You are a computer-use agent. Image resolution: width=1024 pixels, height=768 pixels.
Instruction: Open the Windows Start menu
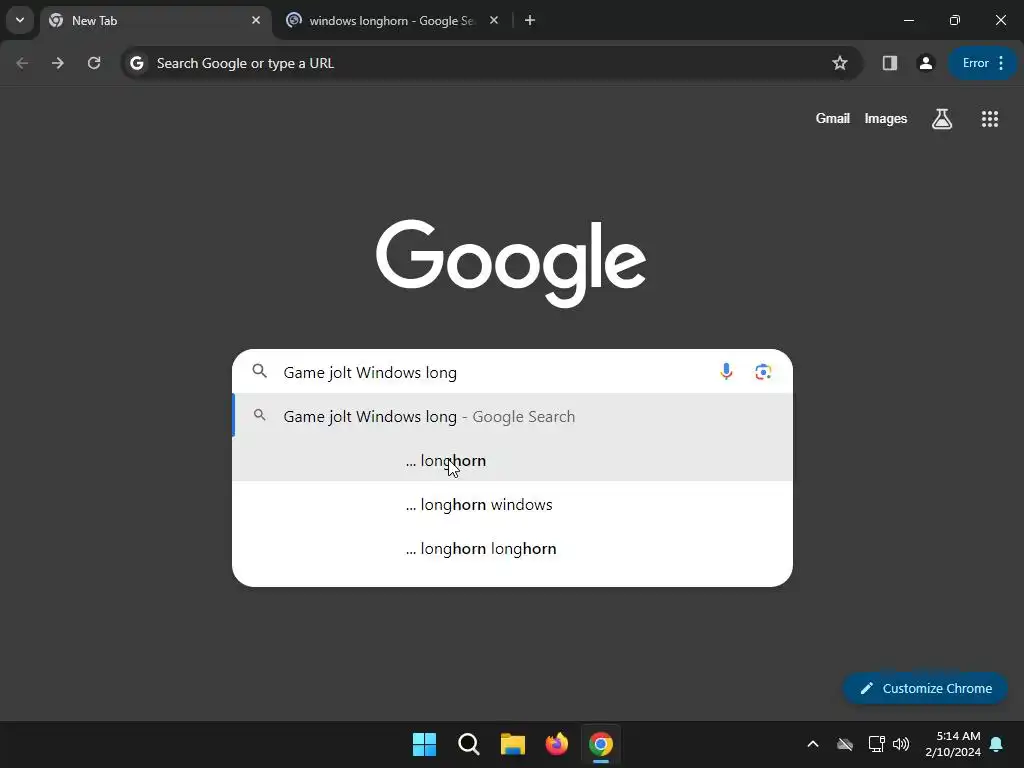[x=424, y=744]
